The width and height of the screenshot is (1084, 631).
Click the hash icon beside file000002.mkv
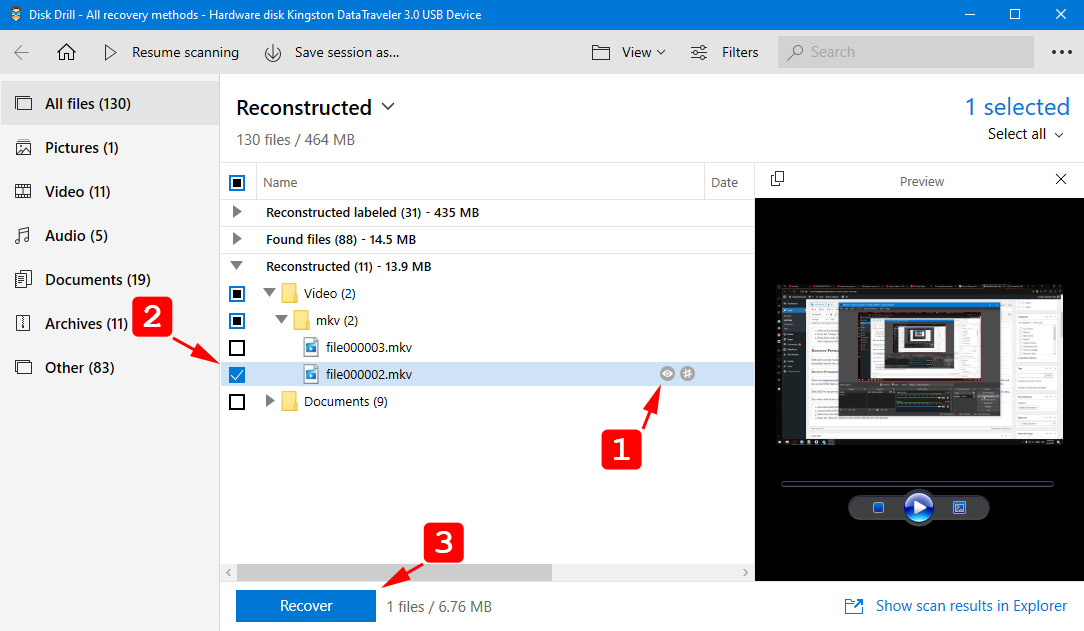[688, 374]
